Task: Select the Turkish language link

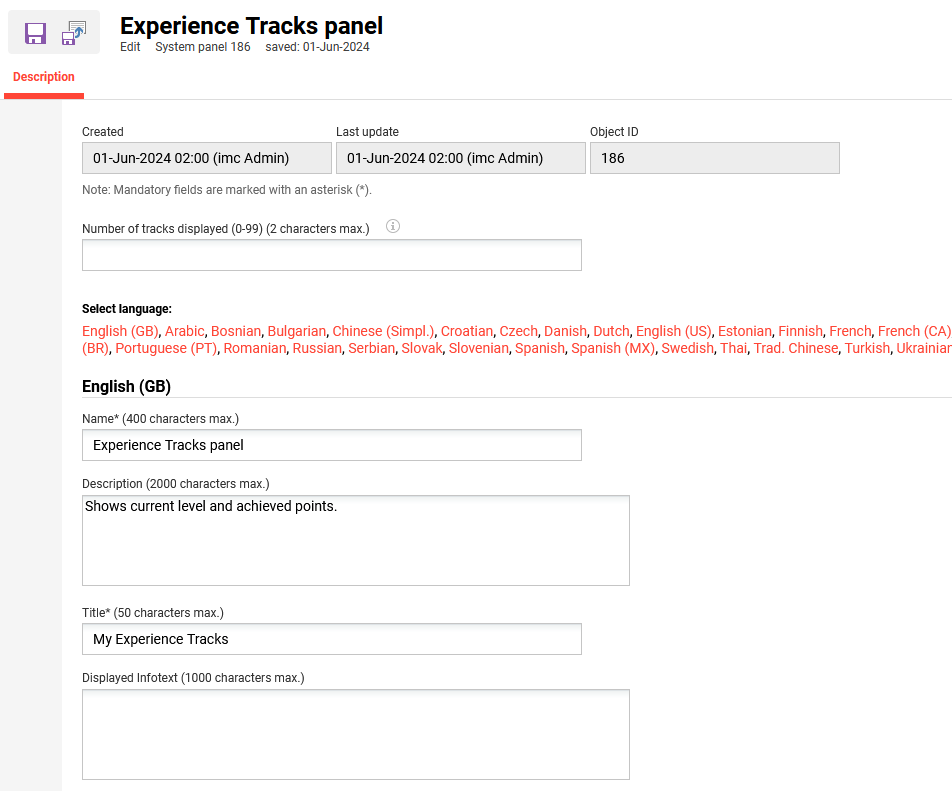Action: (x=866, y=348)
